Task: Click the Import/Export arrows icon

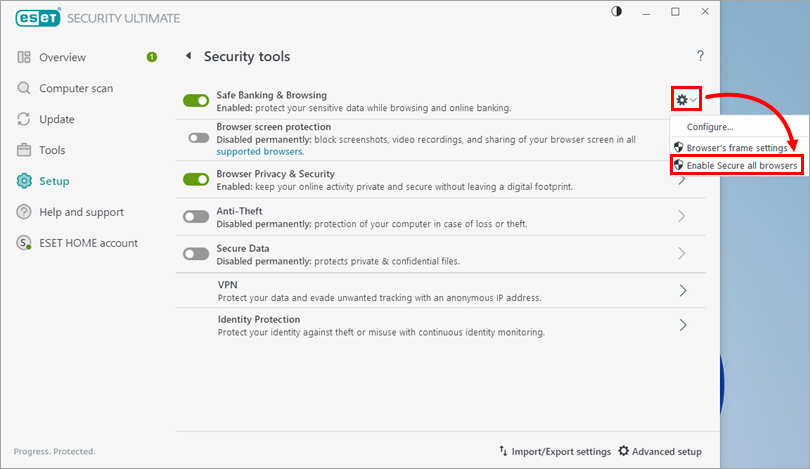Action: pos(503,451)
